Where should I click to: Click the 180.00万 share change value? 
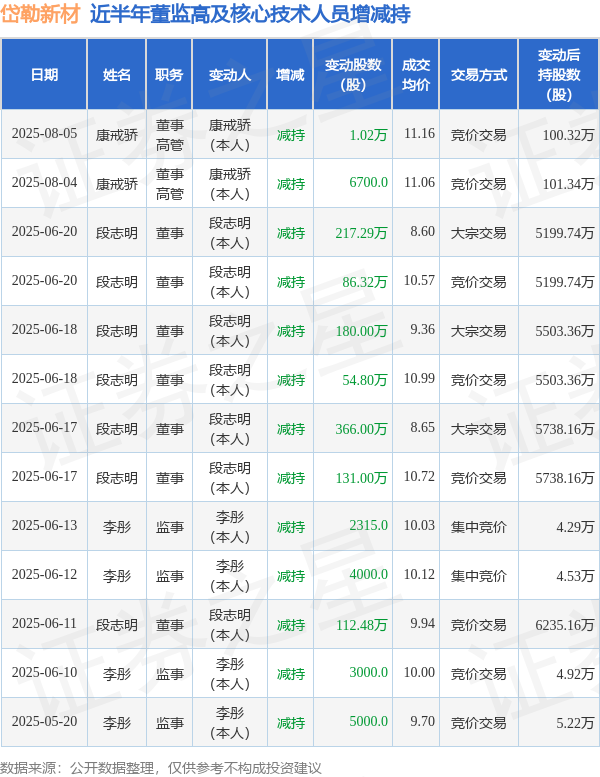[361, 331]
